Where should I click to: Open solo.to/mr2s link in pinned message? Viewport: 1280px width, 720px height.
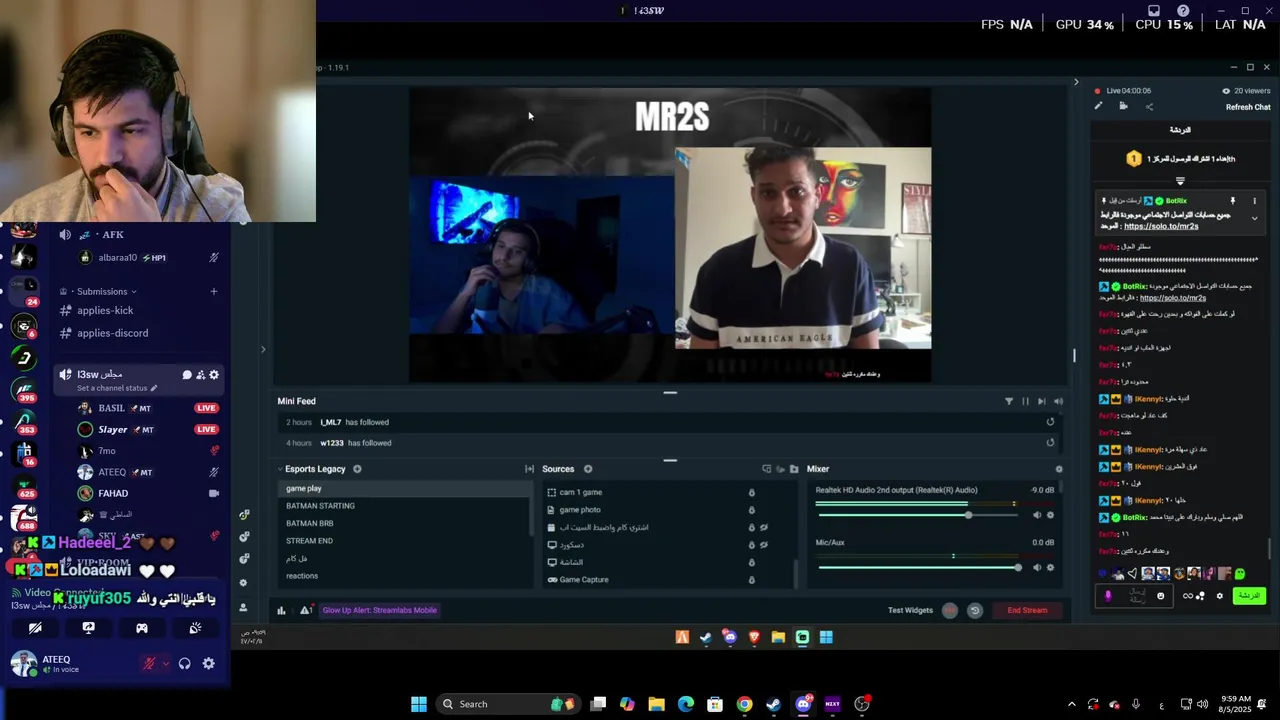pos(1161,227)
